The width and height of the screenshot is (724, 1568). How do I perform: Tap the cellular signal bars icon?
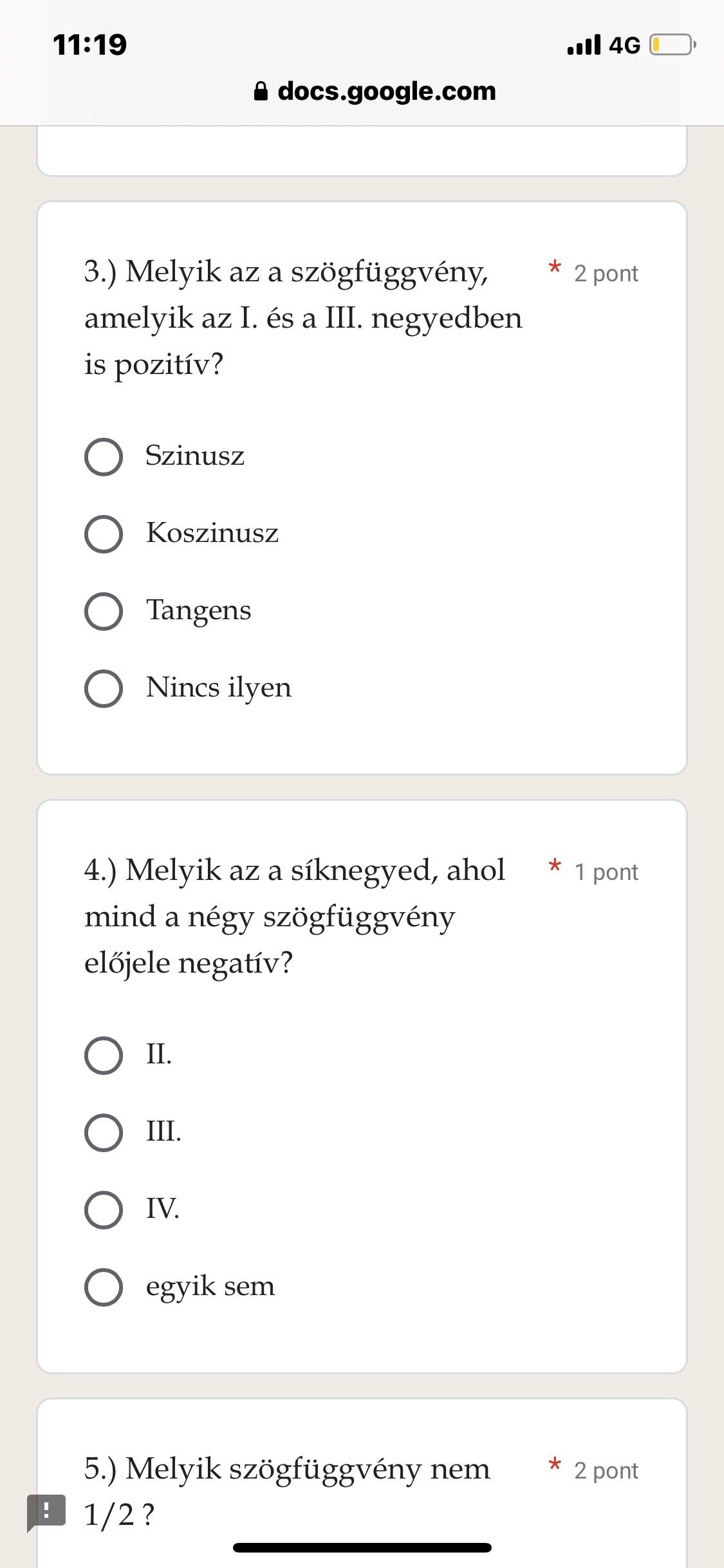coord(584,44)
